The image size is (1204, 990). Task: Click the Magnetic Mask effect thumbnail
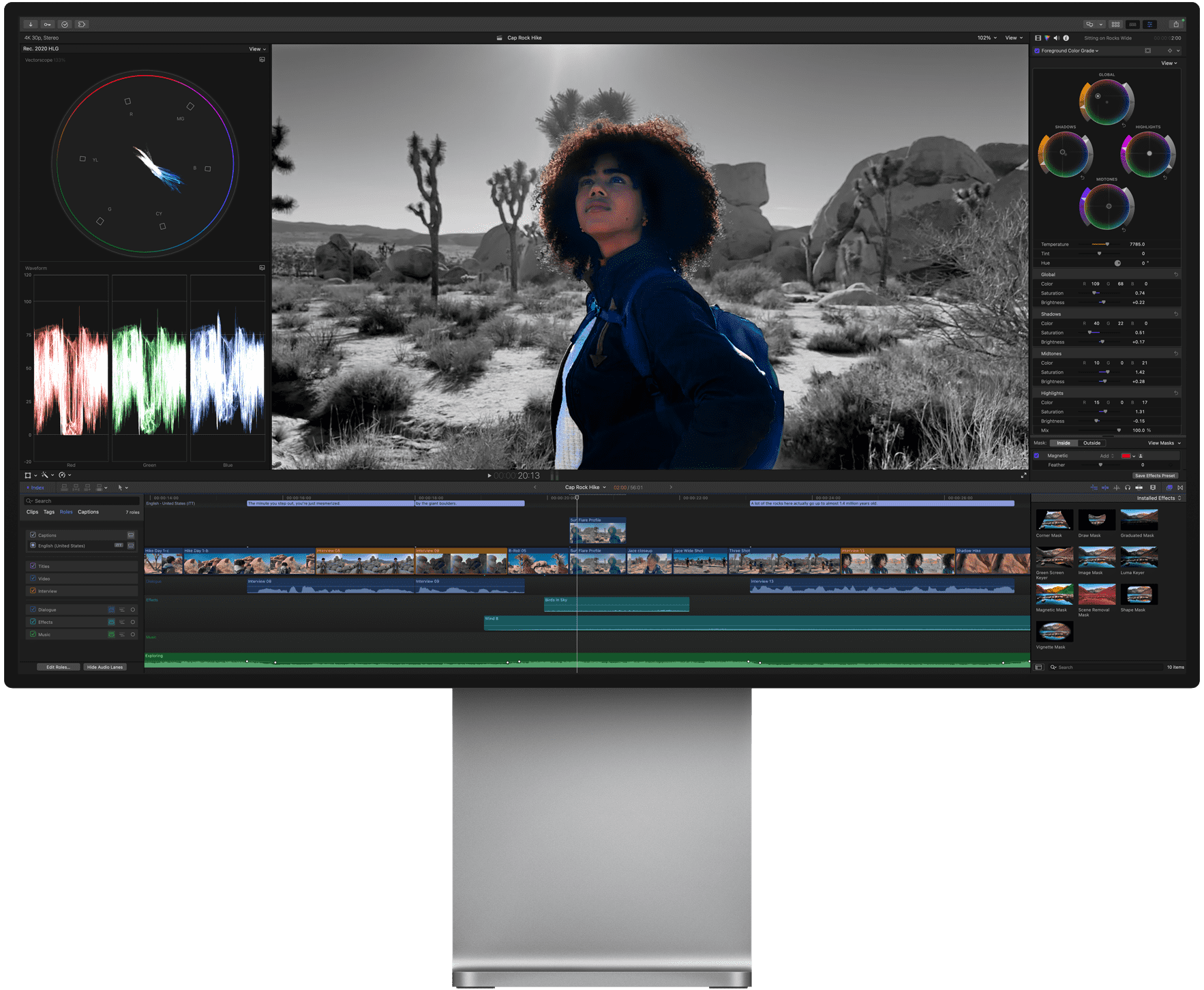click(x=1054, y=595)
